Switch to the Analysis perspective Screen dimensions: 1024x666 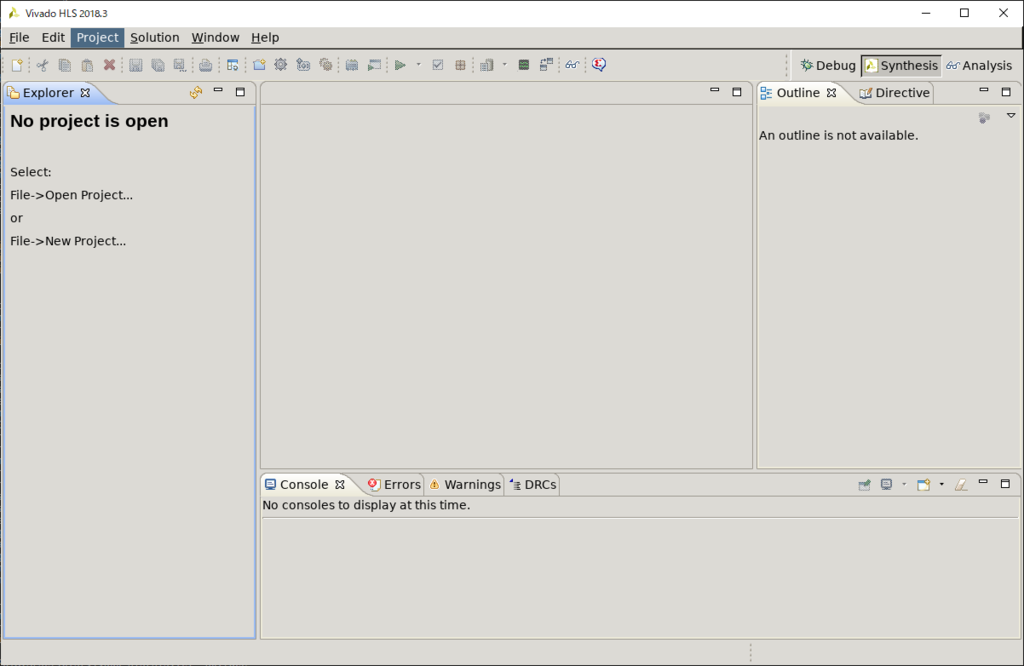pos(979,65)
